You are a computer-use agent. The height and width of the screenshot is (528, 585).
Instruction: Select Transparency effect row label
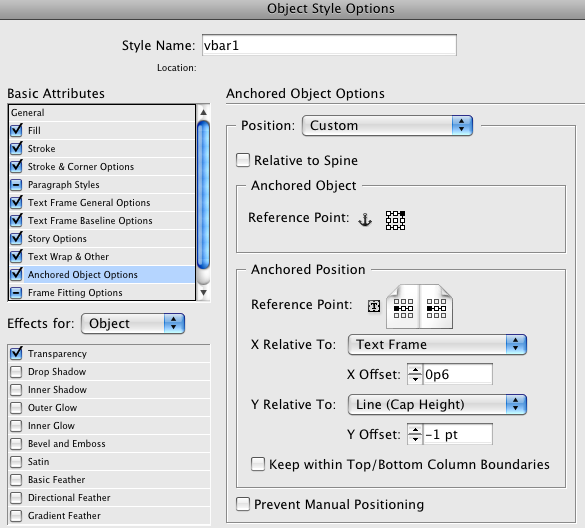pyautogui.click(x=57, y=354)
